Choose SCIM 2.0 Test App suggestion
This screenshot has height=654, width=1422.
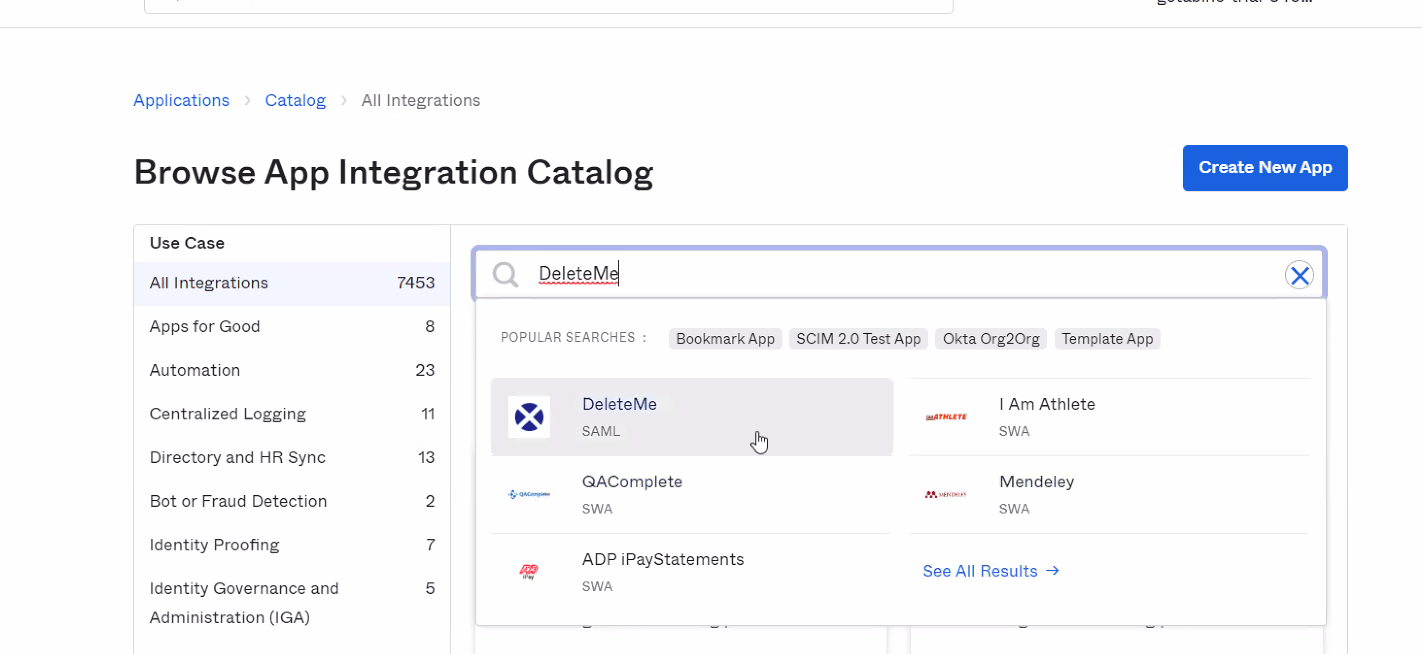858,339
